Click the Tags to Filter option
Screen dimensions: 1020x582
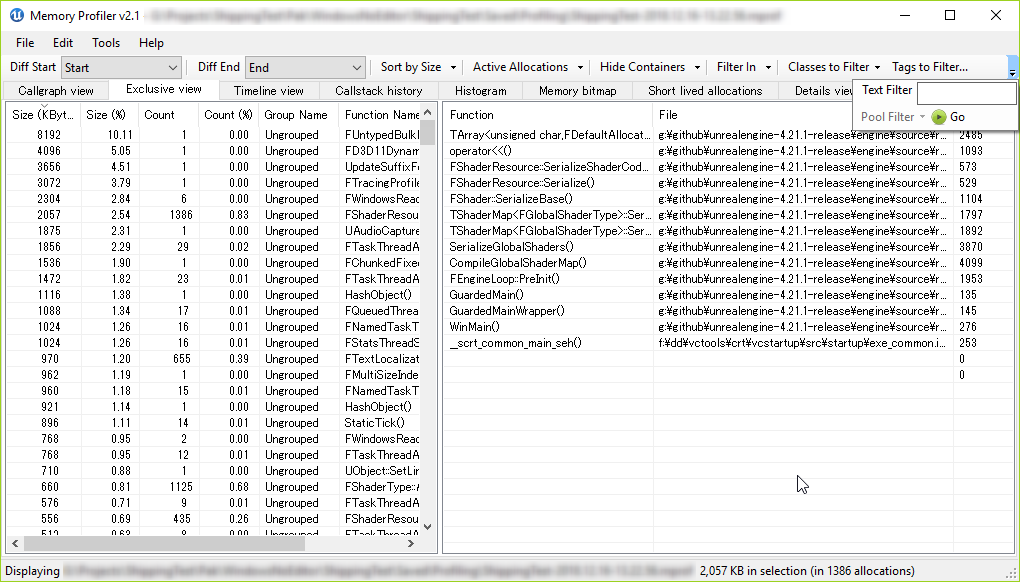[929, 66]
